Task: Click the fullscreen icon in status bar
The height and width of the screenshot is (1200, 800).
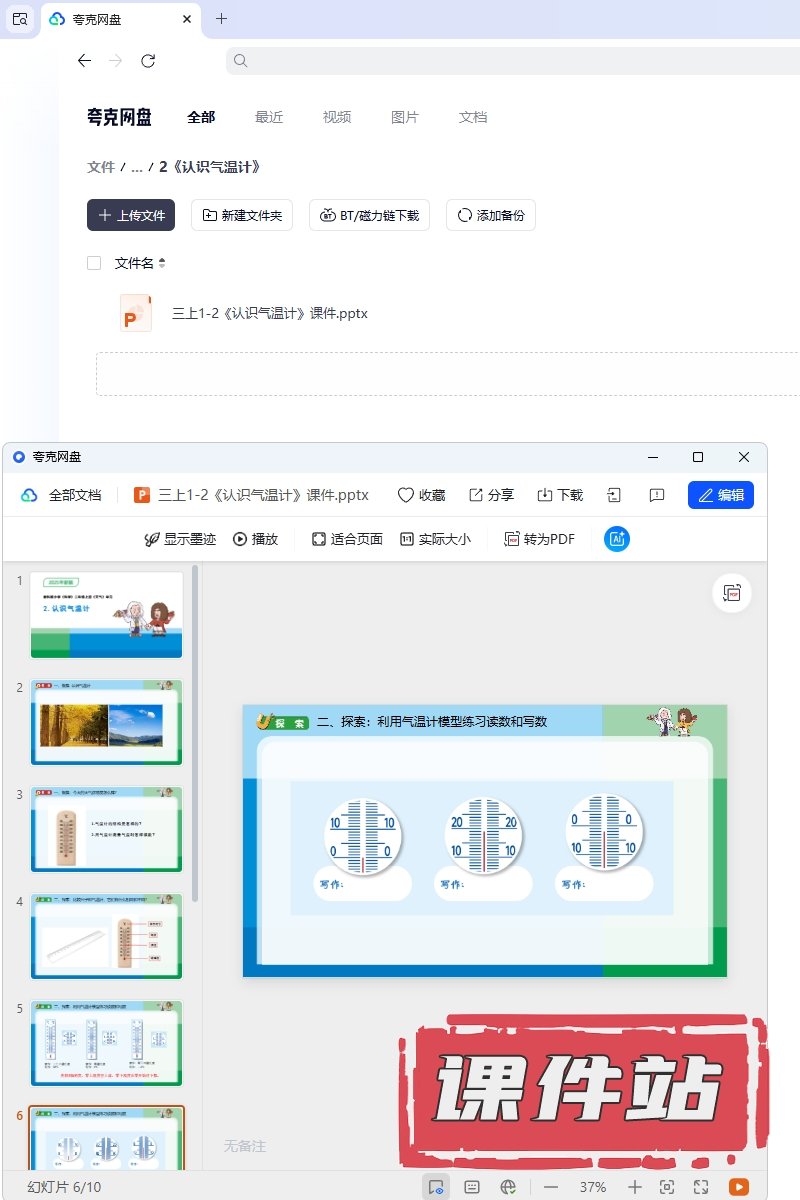Action: point(701,1187)
